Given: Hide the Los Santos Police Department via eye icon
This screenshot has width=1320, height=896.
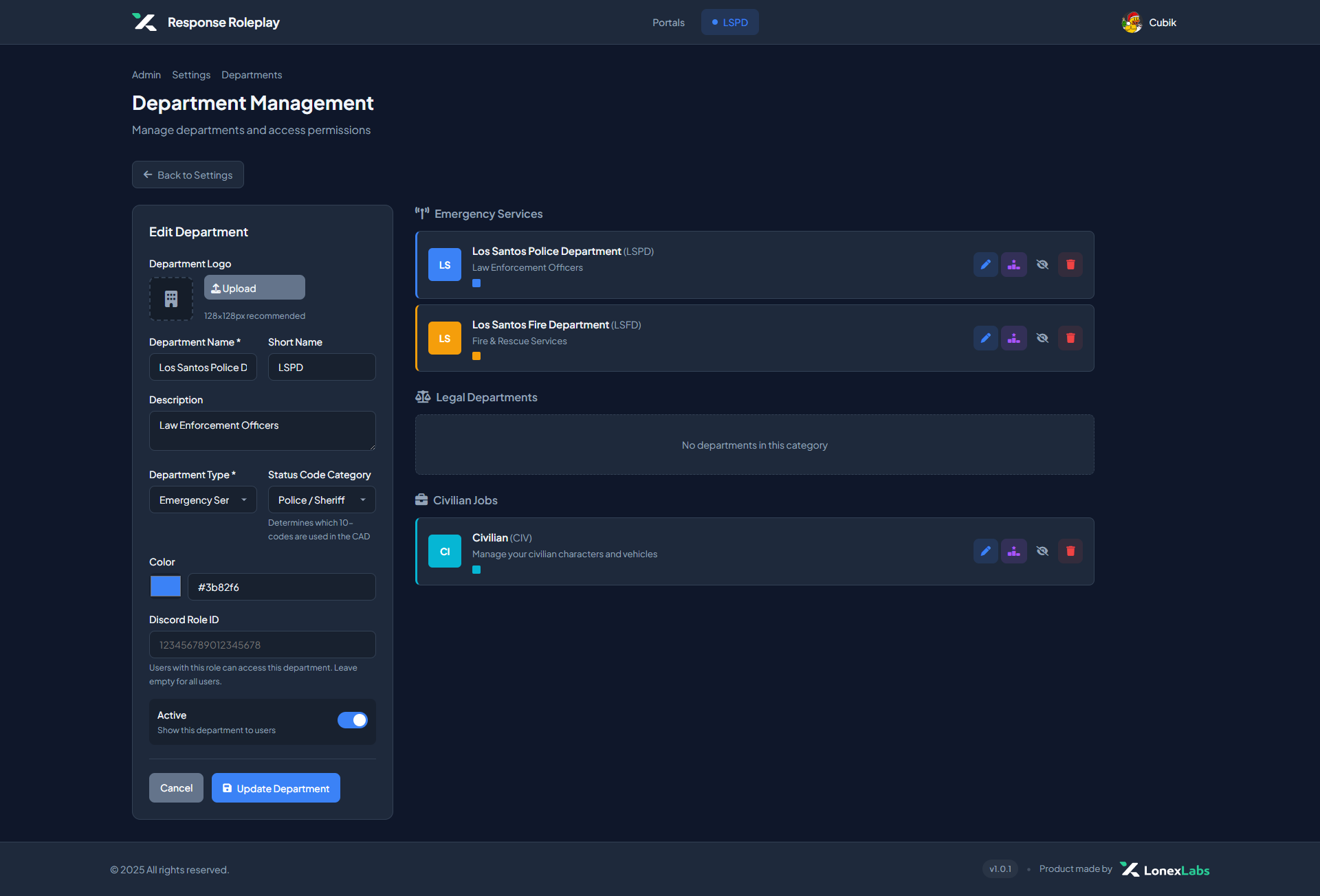Looking at the screenshot, I should pyautogui.click(x=1042, y=265).
